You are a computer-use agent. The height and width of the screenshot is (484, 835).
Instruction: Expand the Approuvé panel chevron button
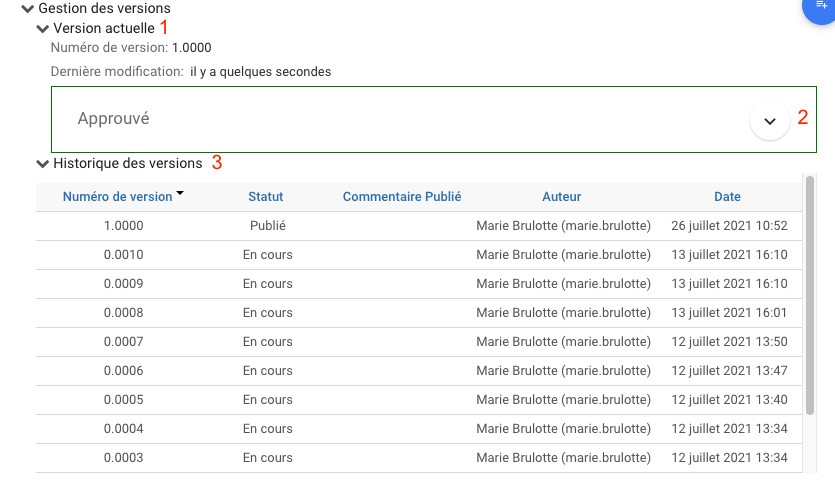(769, 121)
